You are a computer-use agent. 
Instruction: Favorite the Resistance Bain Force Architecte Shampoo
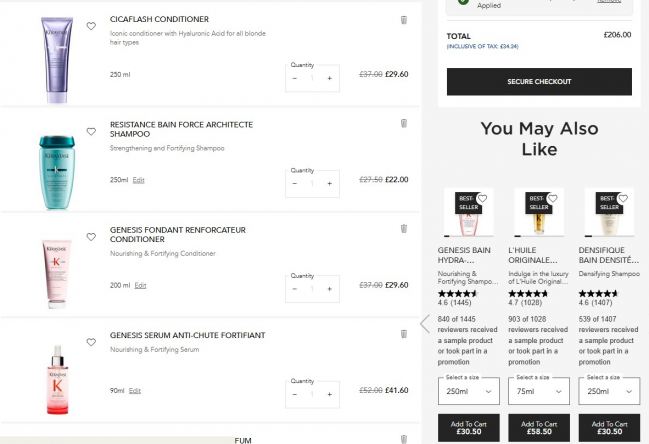(x=91, y=131)
